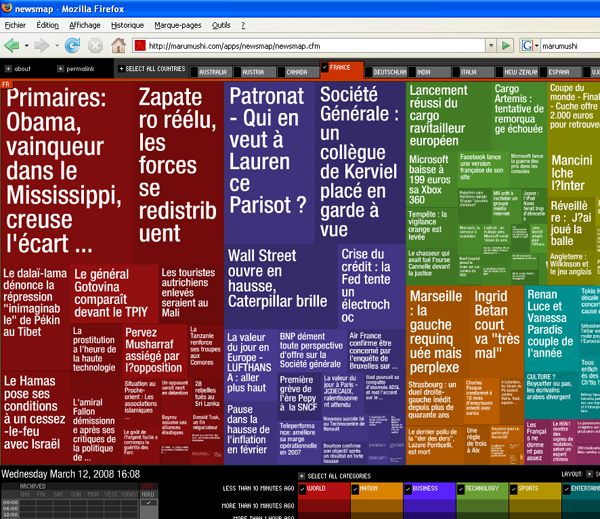Click the plus icon for Select All Categories
Image resolution: width=600 pixels, height=519 pixels.
(302, 476)
